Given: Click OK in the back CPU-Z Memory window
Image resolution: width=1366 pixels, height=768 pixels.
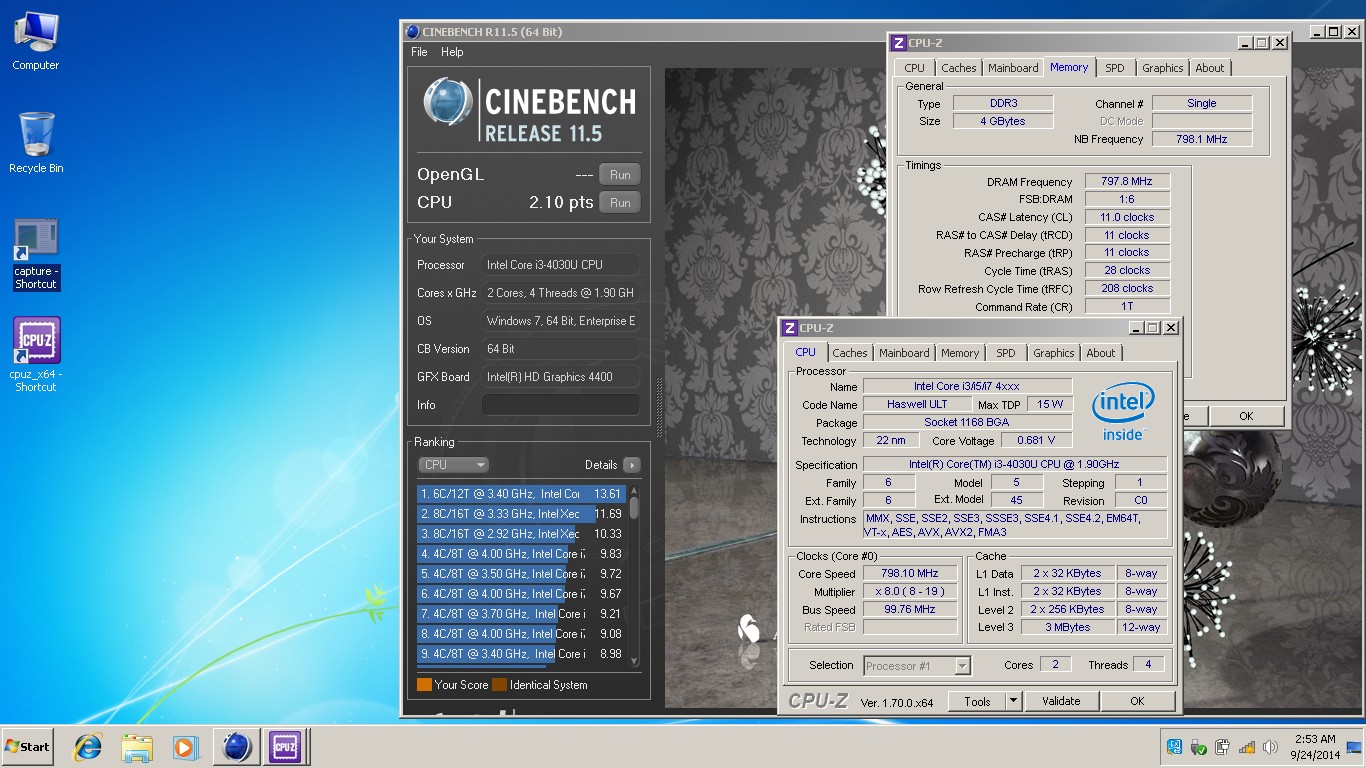Looking at the screenshot, I should tap(1246, 416).
